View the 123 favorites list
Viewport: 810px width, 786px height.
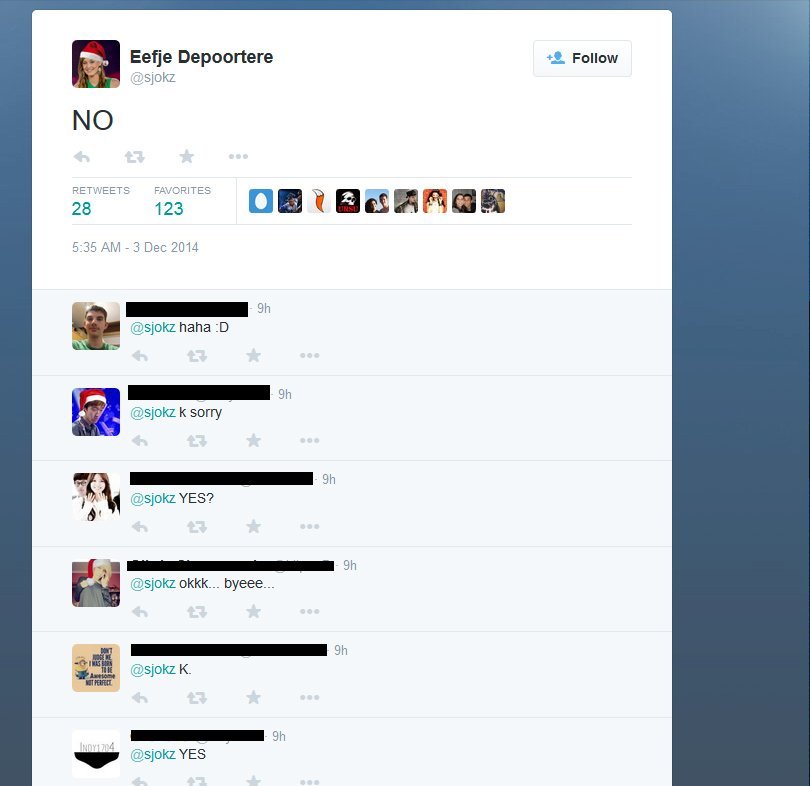click(x=182, y=201)
